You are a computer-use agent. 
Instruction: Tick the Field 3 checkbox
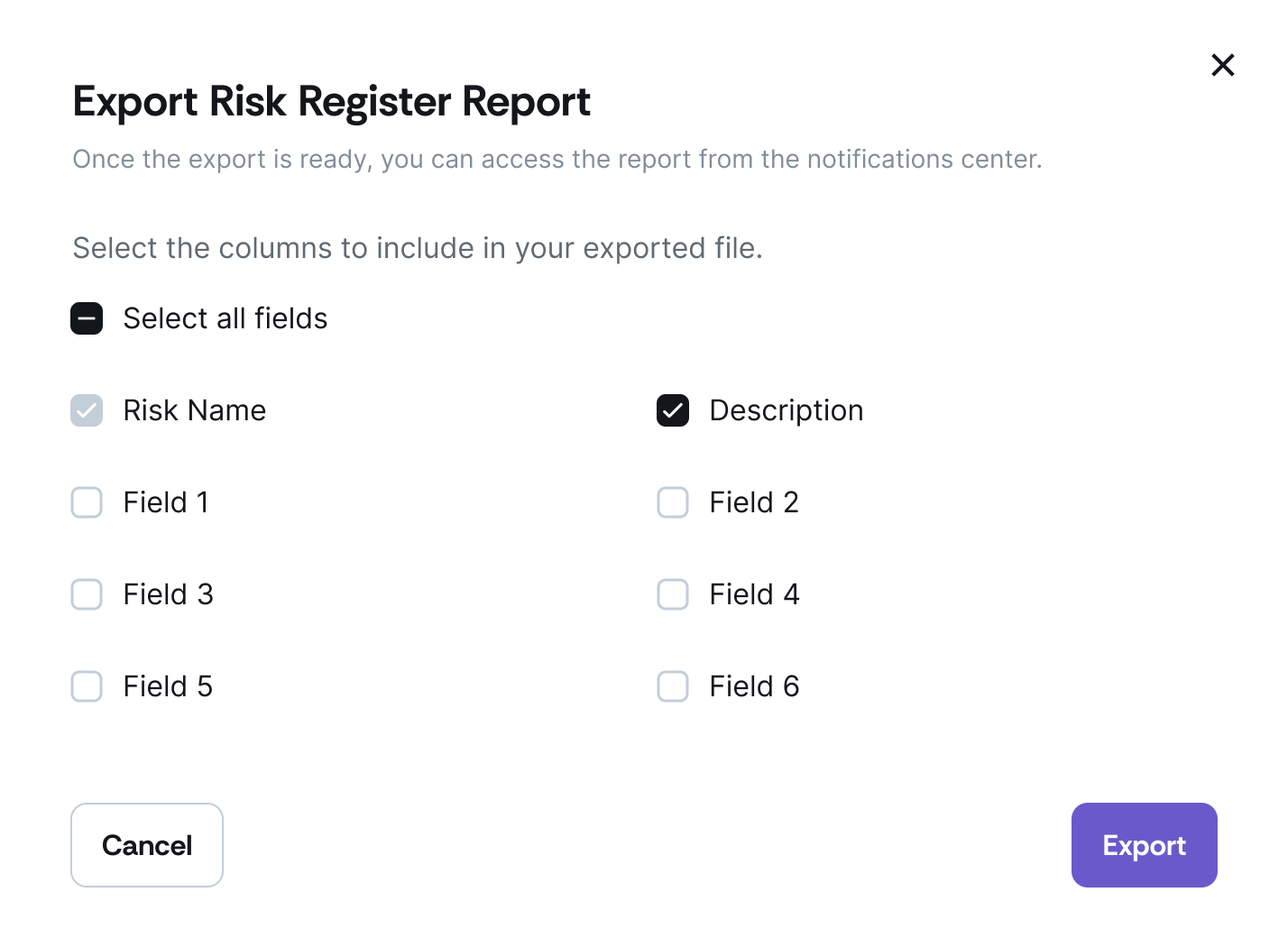coord(87,594)
